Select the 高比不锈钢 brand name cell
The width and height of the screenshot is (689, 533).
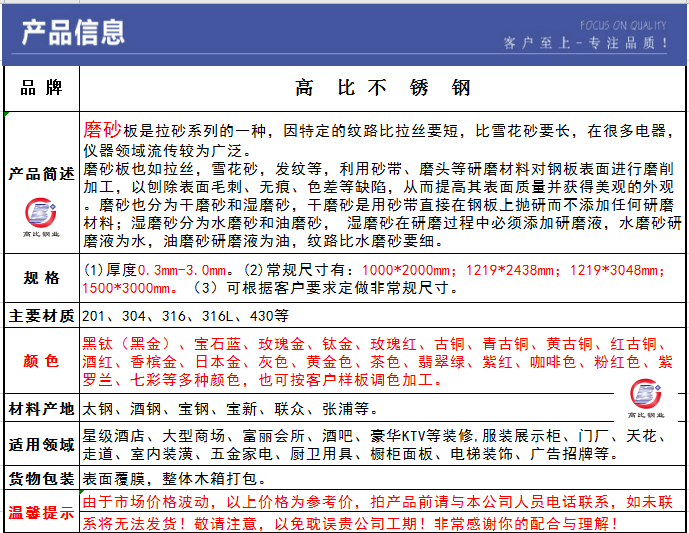point(382,88)
